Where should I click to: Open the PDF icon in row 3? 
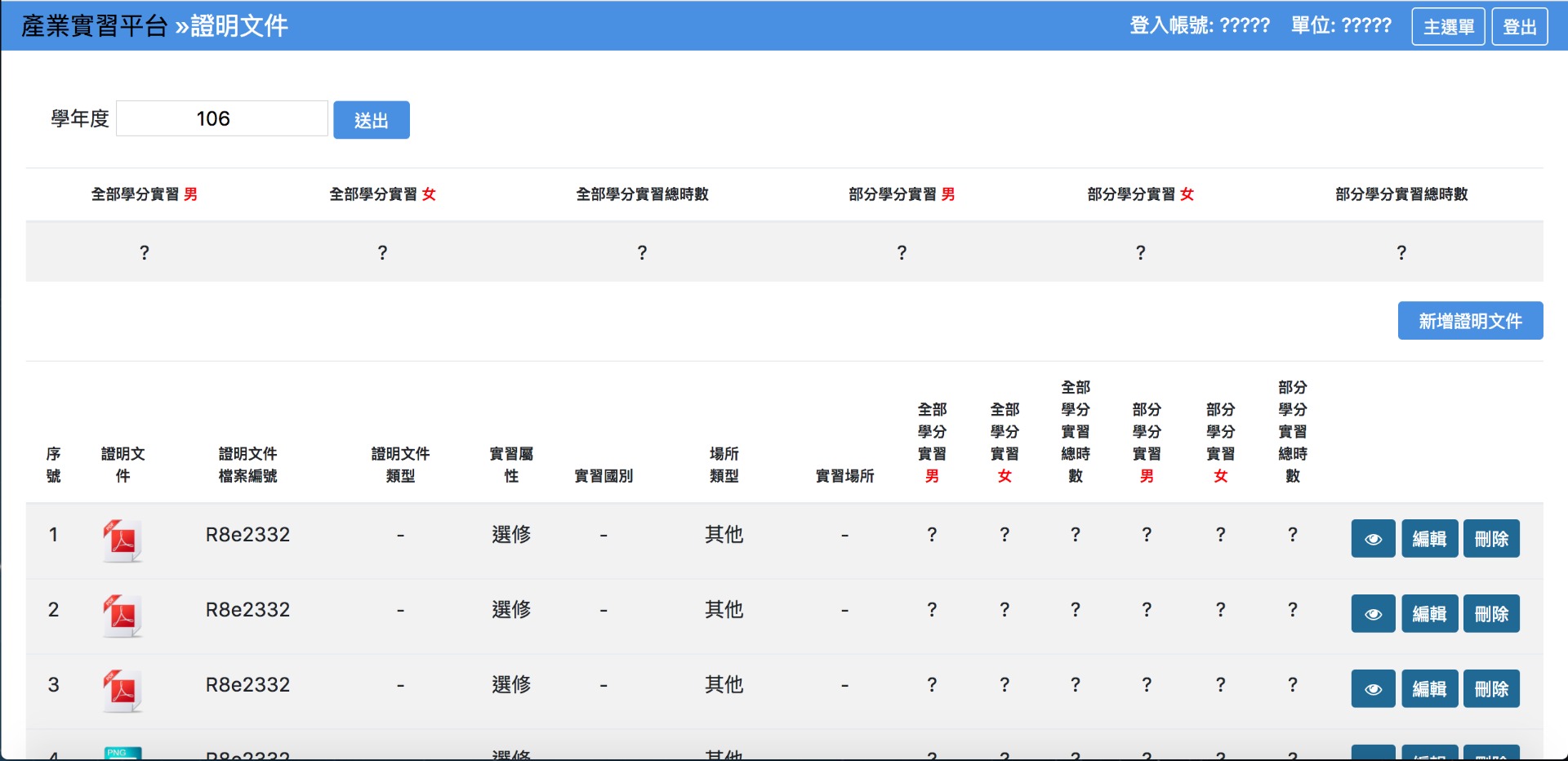tap(122, 690)
